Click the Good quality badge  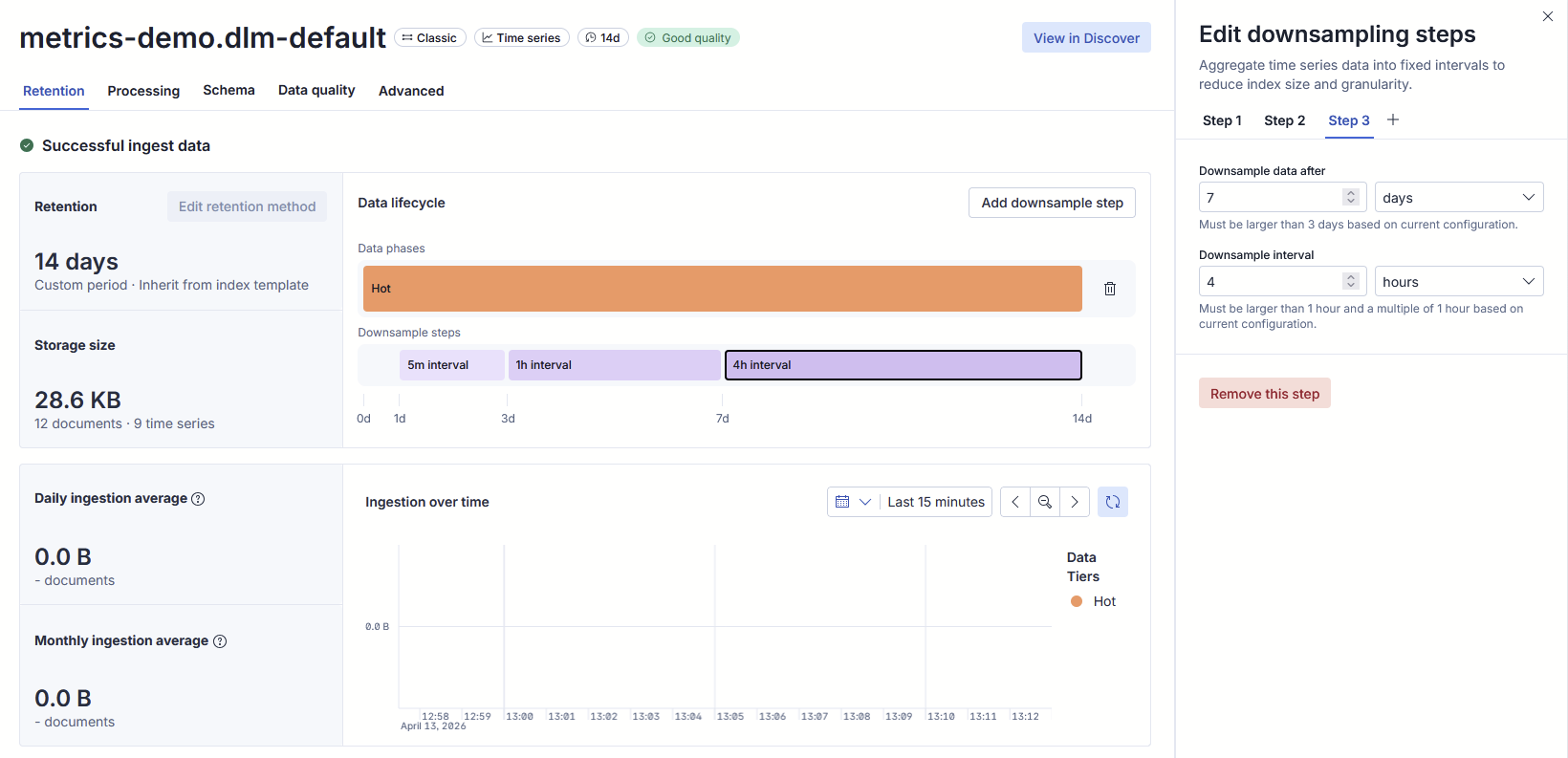(x=688, y=38)
